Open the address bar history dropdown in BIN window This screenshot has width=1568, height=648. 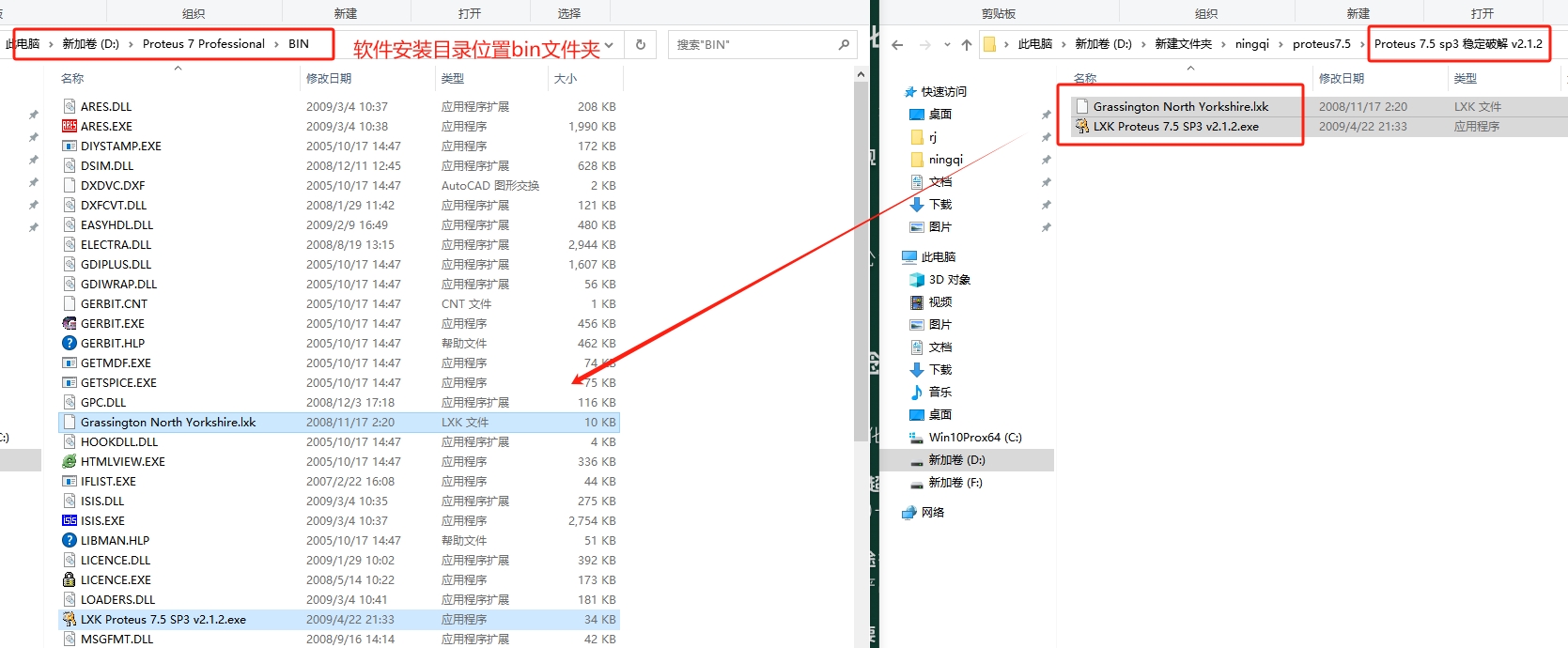609,44
